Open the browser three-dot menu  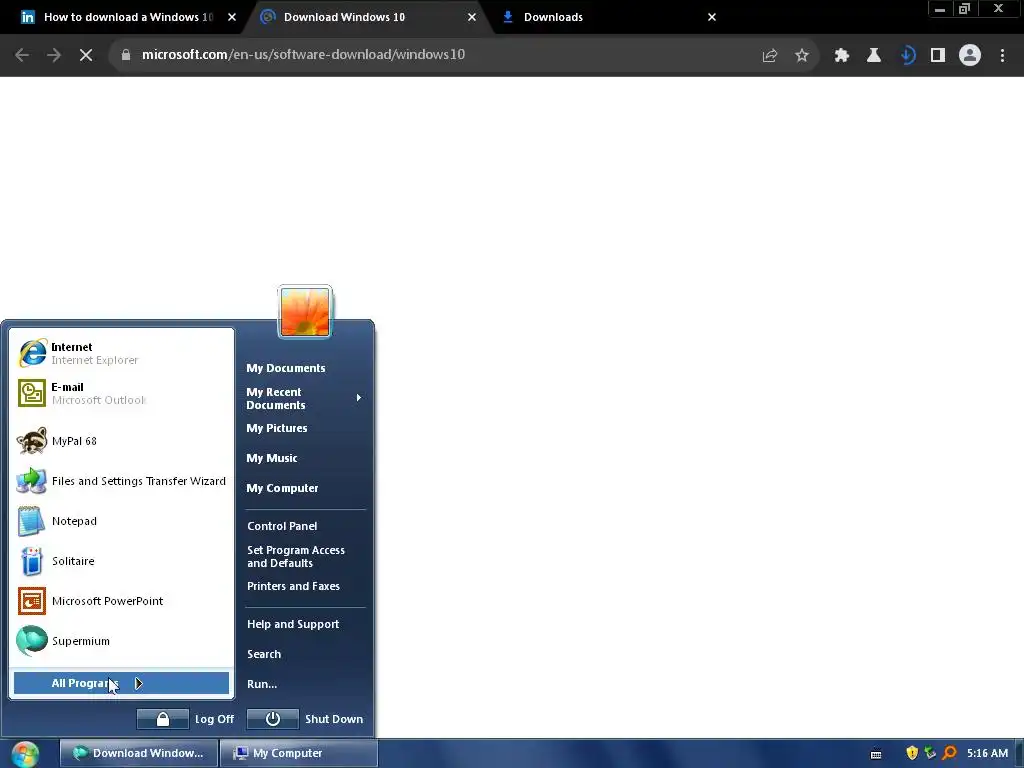point(1002,56)
